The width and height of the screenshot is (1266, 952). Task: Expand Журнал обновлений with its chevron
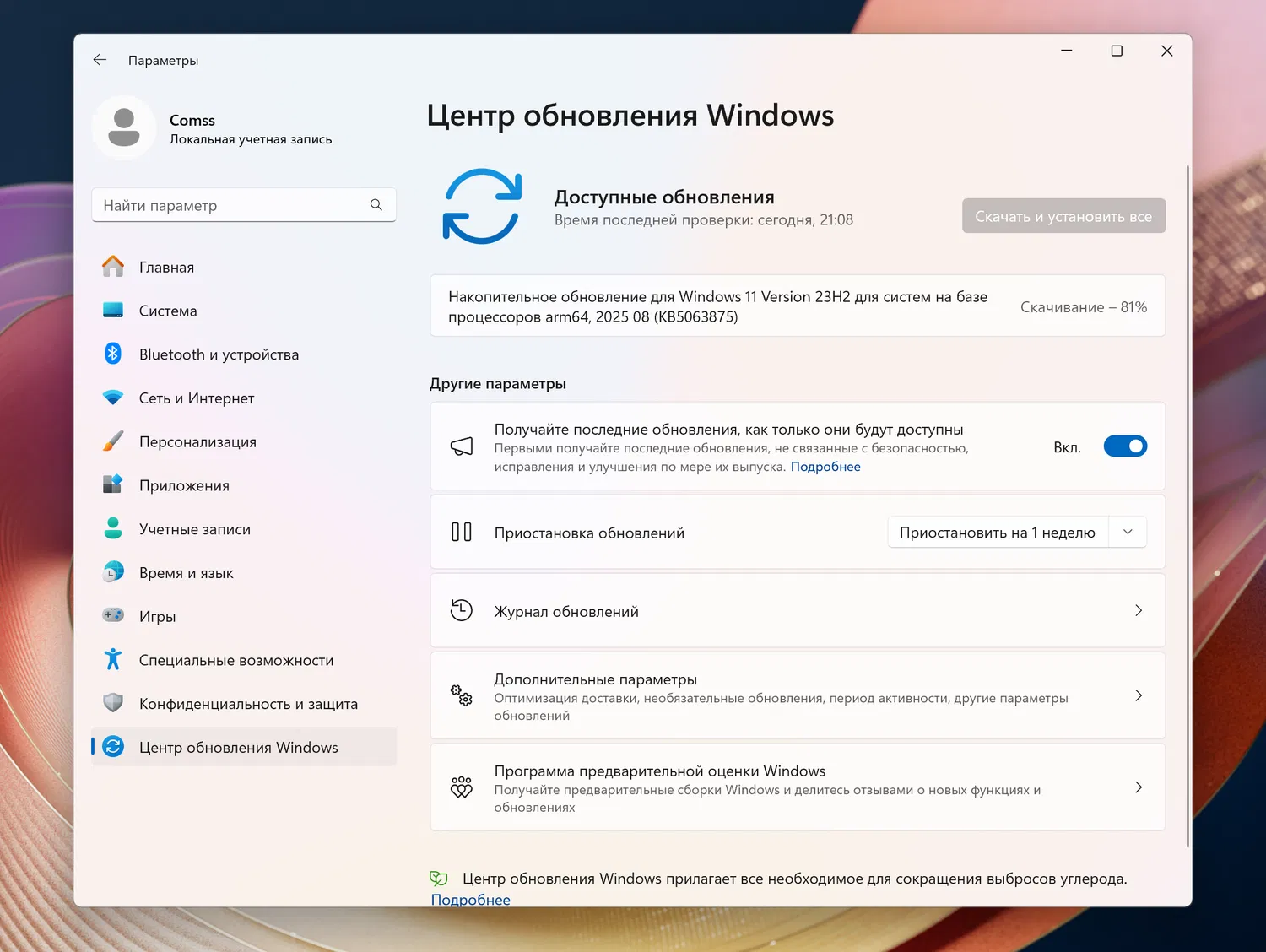click(1139, 610)
